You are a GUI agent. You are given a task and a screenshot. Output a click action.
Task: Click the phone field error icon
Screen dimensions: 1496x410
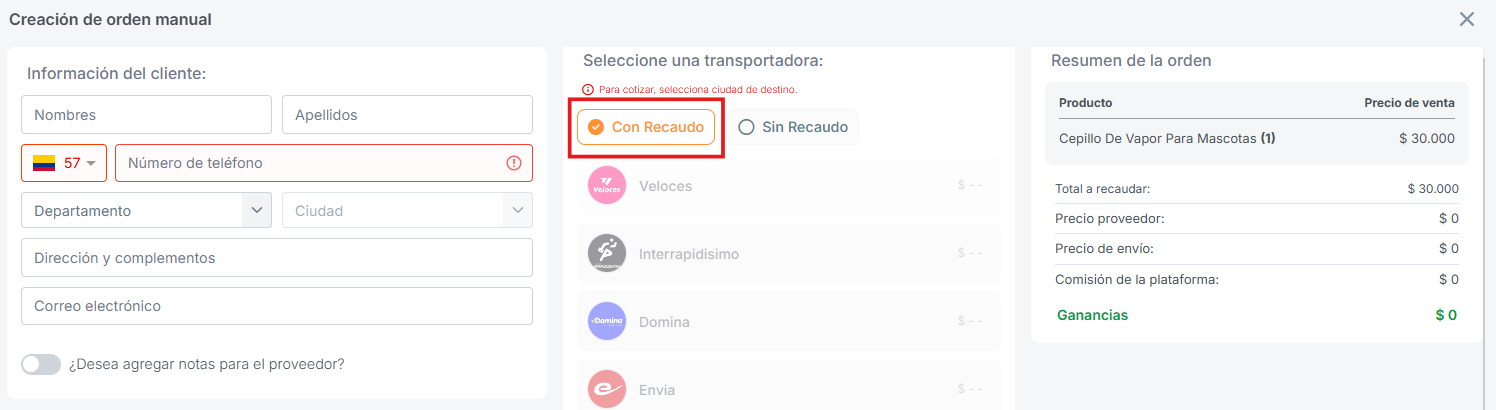tap(514, 163)
